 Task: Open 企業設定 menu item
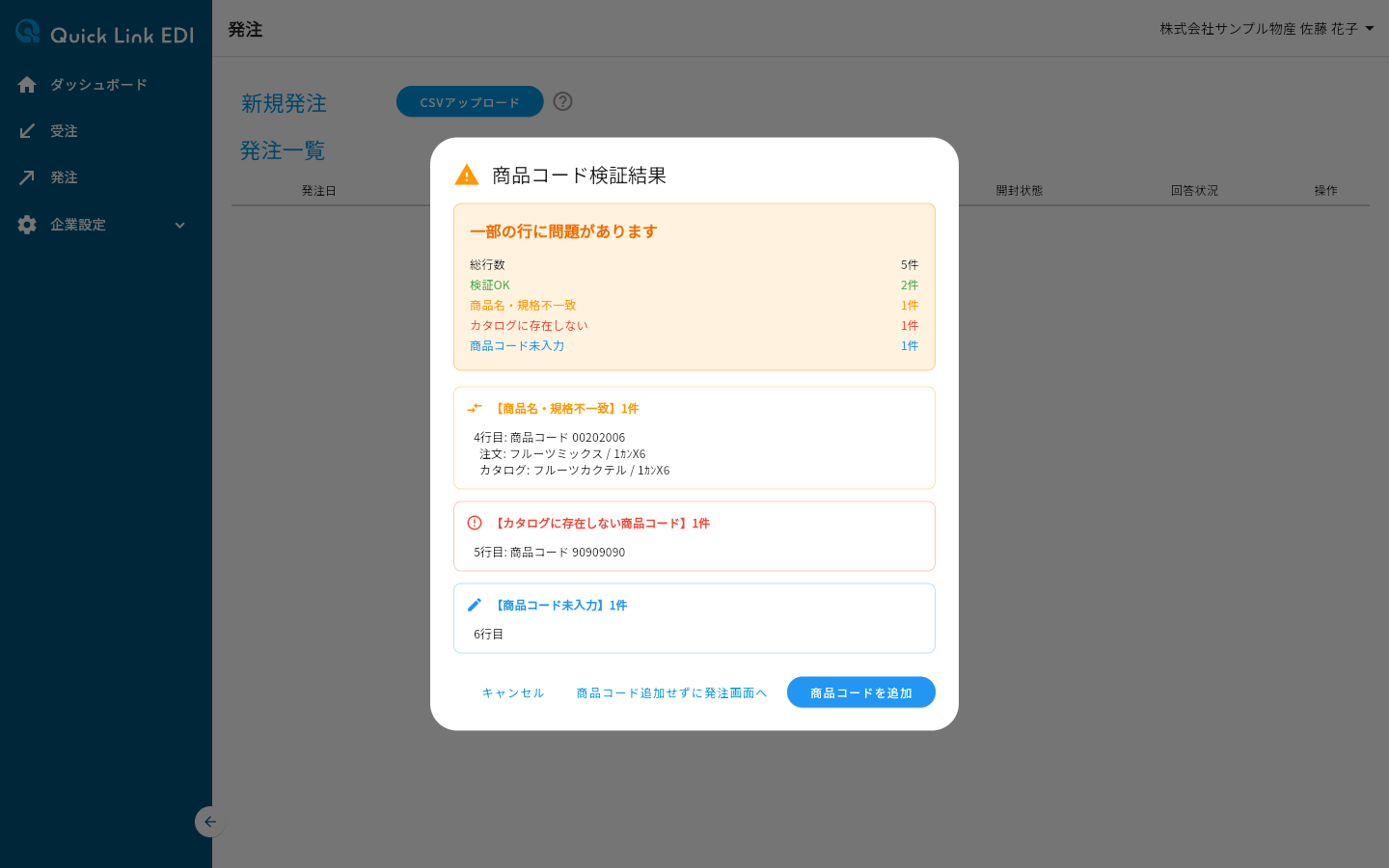point(106,225)
